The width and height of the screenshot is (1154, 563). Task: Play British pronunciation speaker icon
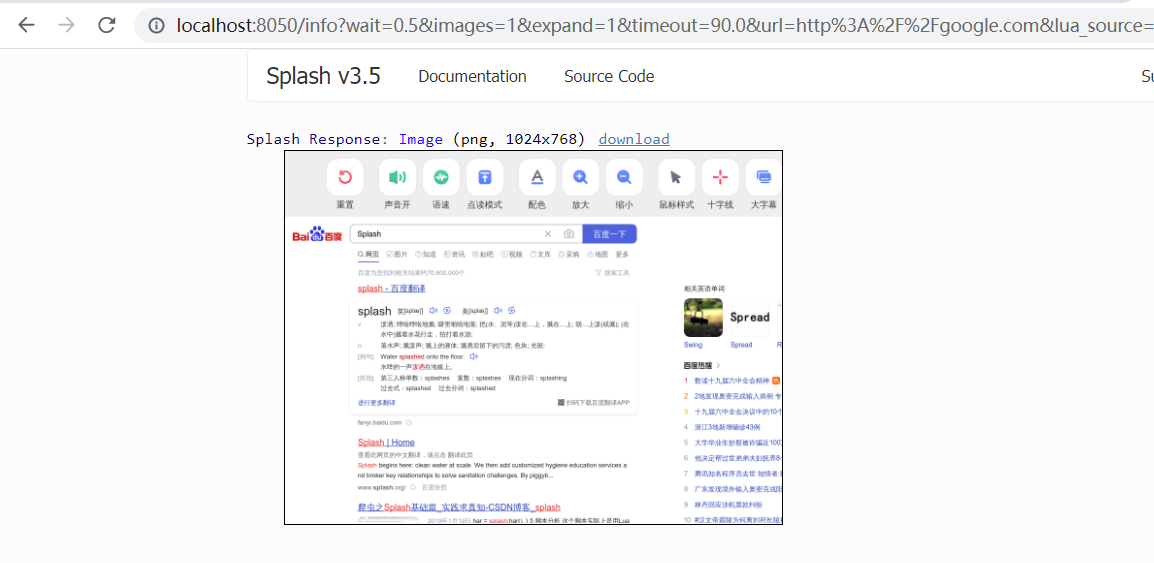tap(433, 311)
